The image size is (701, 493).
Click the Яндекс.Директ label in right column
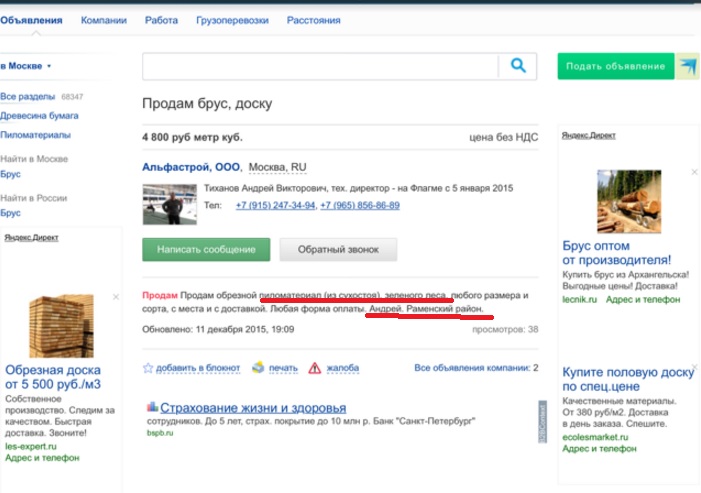(588, 135)
